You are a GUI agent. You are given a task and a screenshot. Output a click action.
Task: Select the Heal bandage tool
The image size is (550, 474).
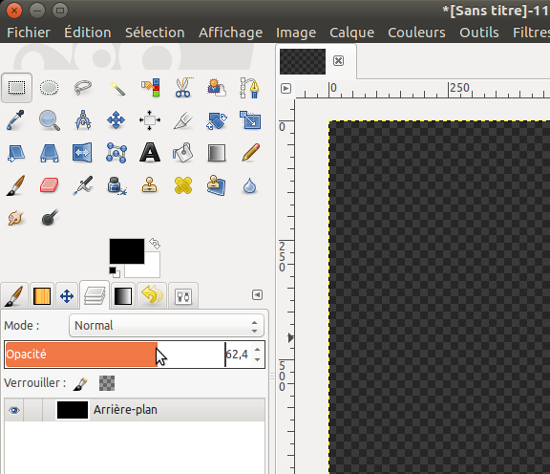[183, 185]
